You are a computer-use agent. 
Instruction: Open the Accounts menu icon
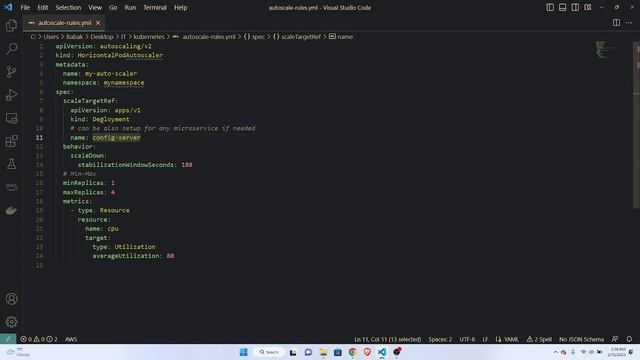11,299
